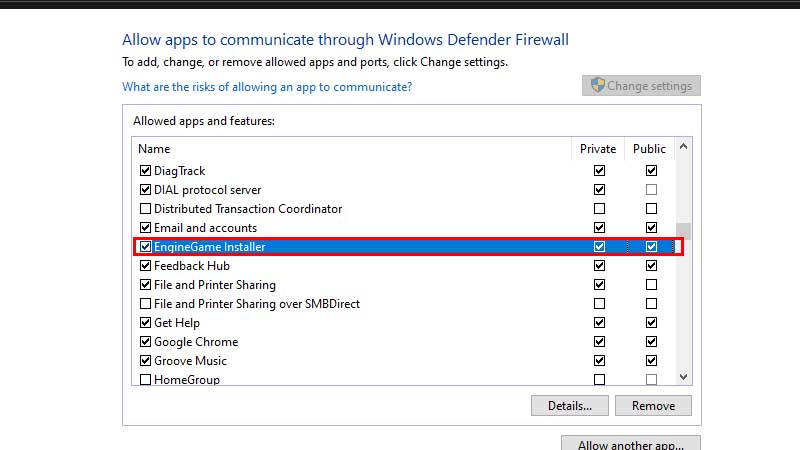Toggle Email and accounts Private checkbox

[599, 228]
